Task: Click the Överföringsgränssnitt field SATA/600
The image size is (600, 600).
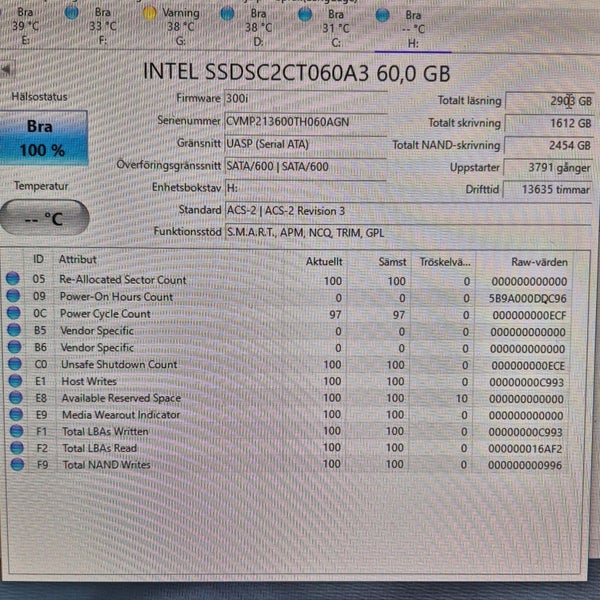Action: click(305, 166)
